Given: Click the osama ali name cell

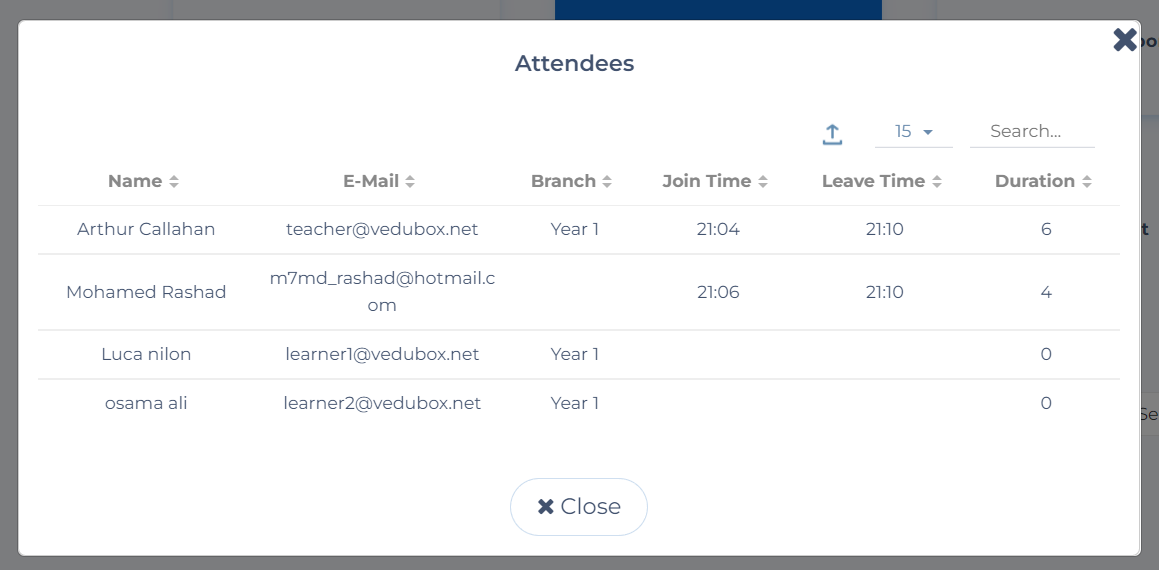Looking at the screenshot, I should click(146, 403).
